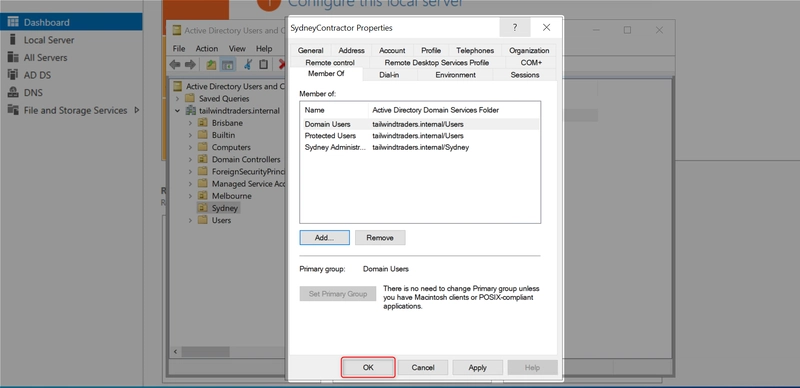This screenshot has width=800, height=388.
Task: Select the tailwindtraders.internal domain node
Action: point(239,111)
